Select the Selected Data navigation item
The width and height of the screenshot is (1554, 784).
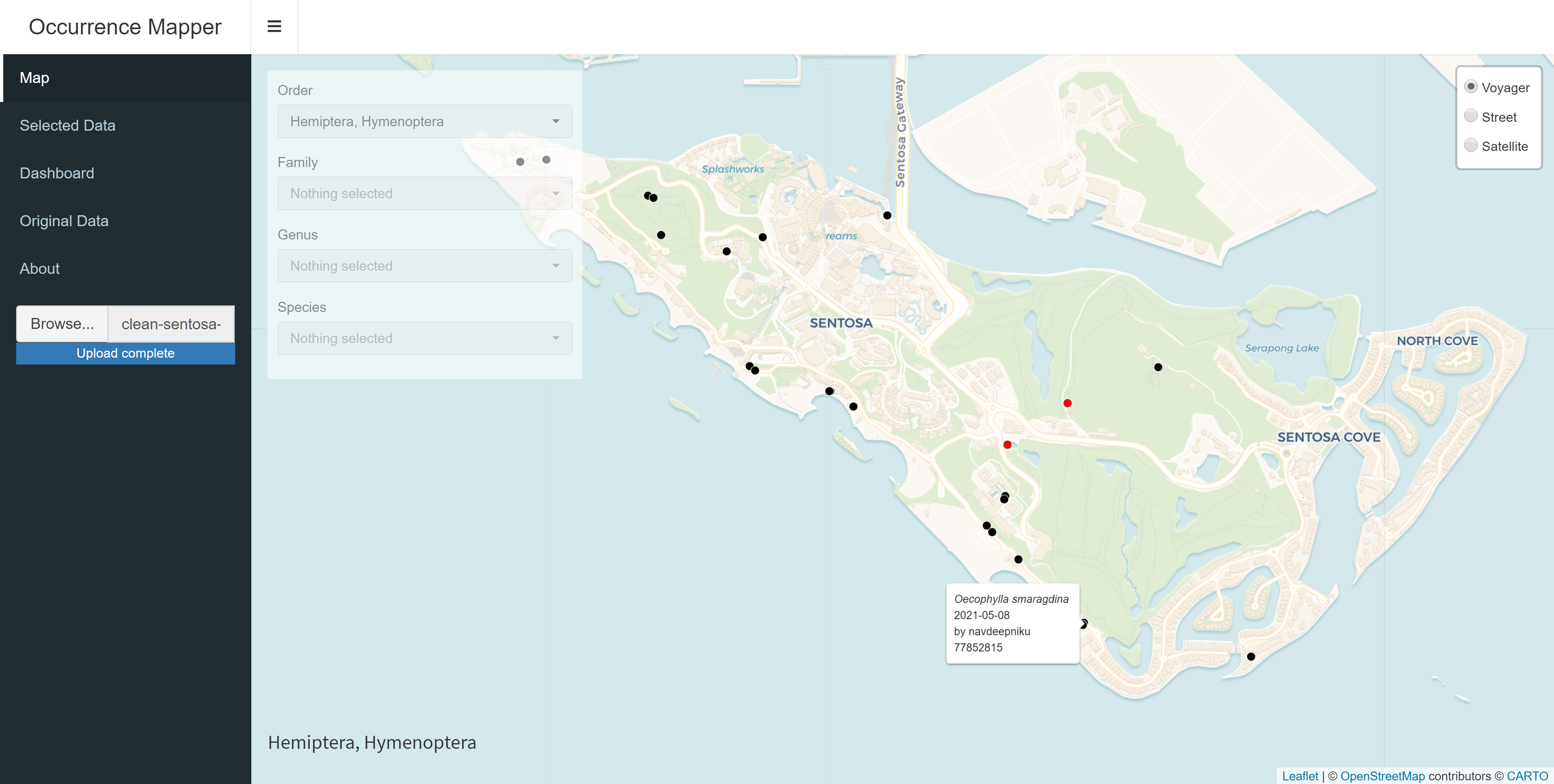click(x=67, y=125)
